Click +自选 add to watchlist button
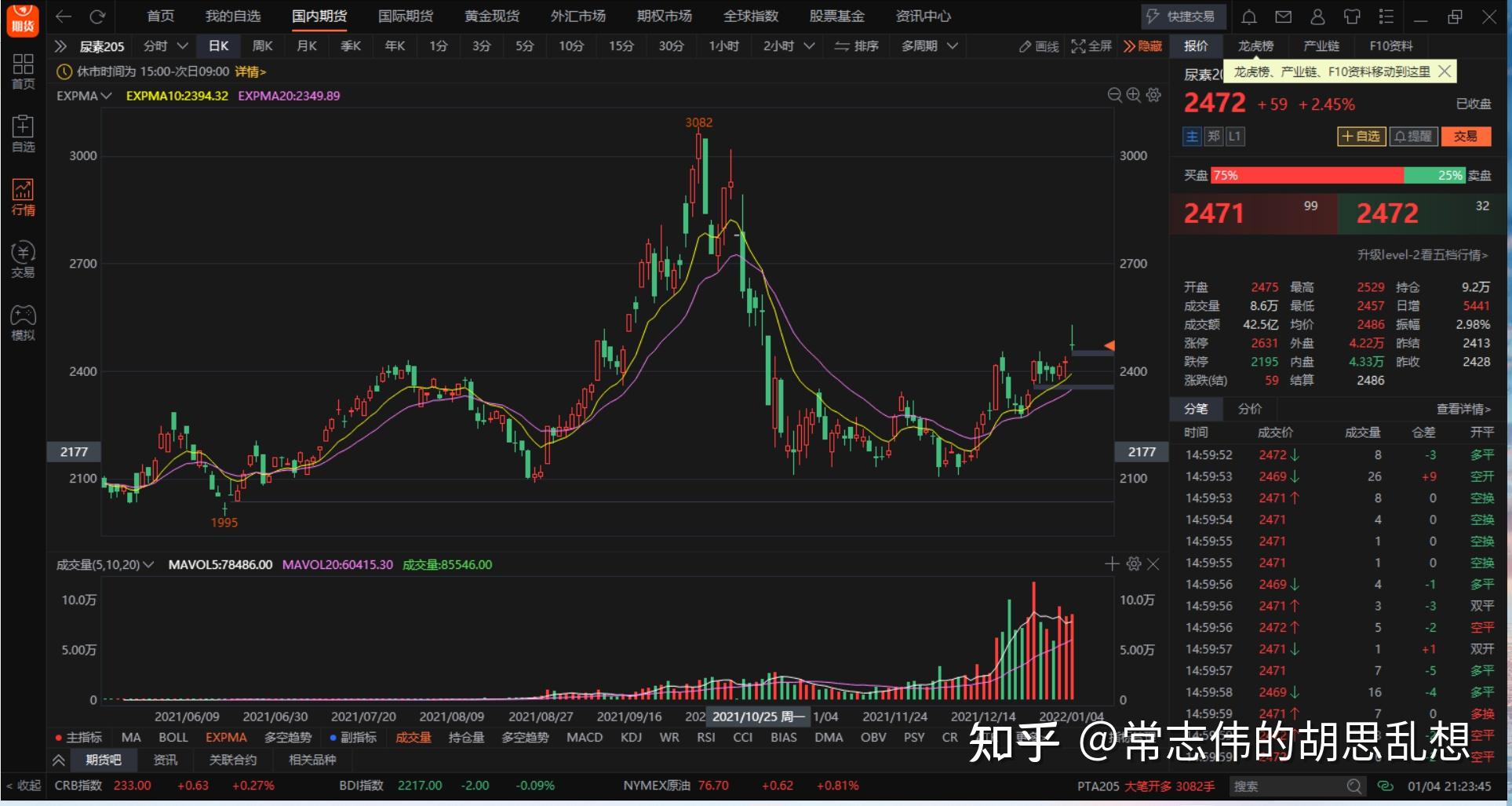 coord(1361,137)
